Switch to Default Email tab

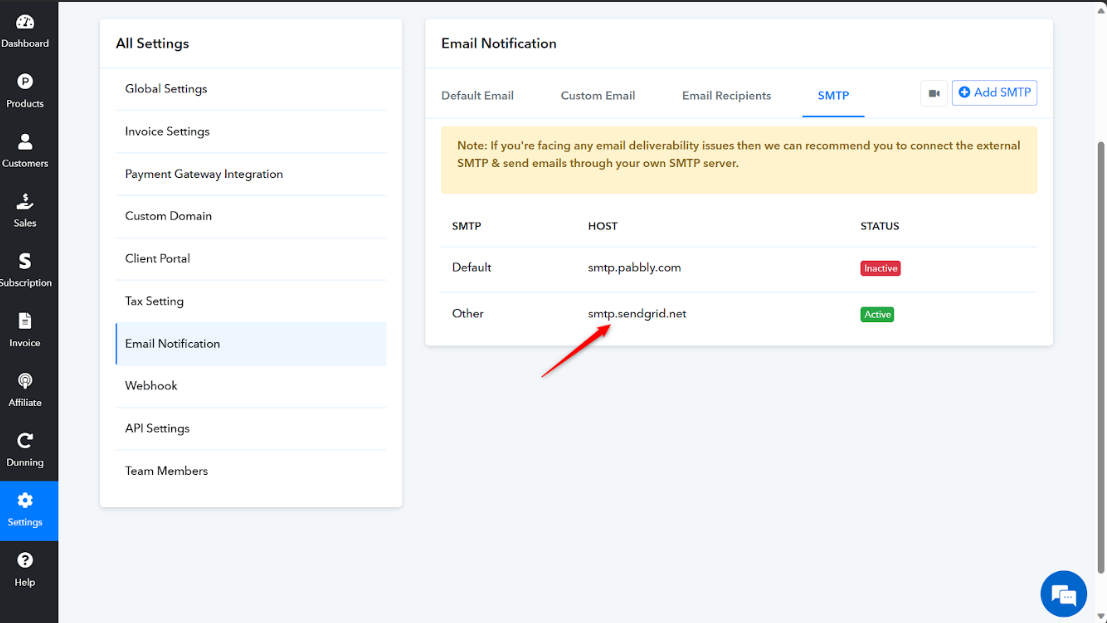pos(477,95)
